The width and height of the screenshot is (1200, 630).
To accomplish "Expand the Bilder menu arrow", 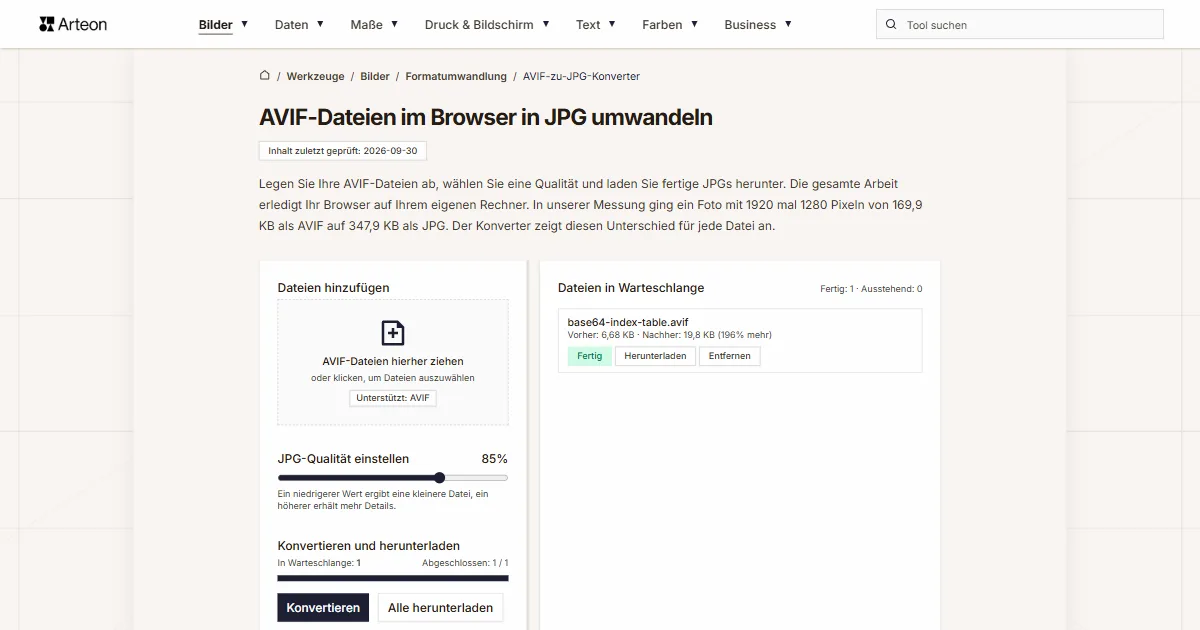I will [x=244, y=24].
